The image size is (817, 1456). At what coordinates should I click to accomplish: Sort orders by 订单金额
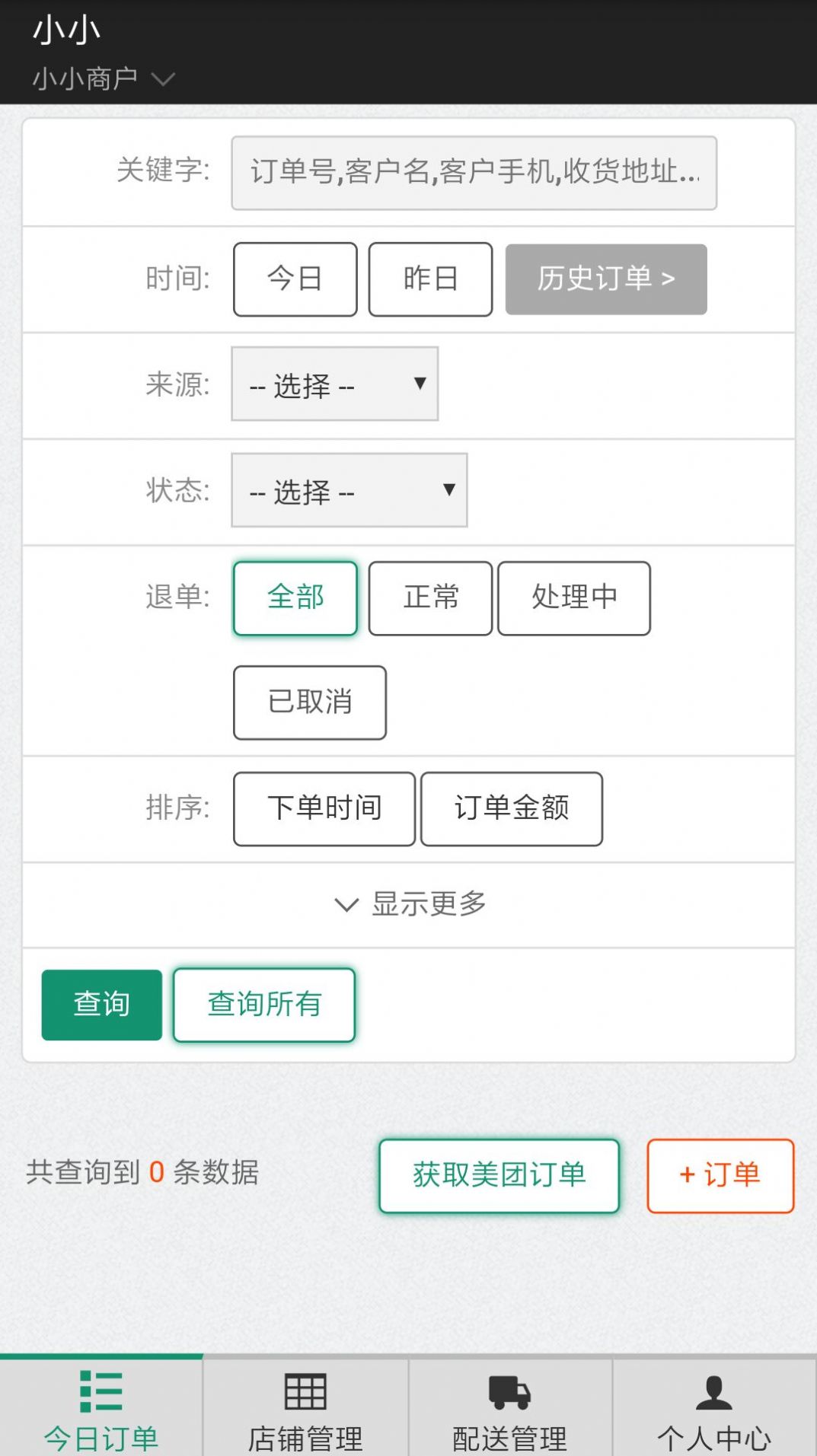pos(511,809)
